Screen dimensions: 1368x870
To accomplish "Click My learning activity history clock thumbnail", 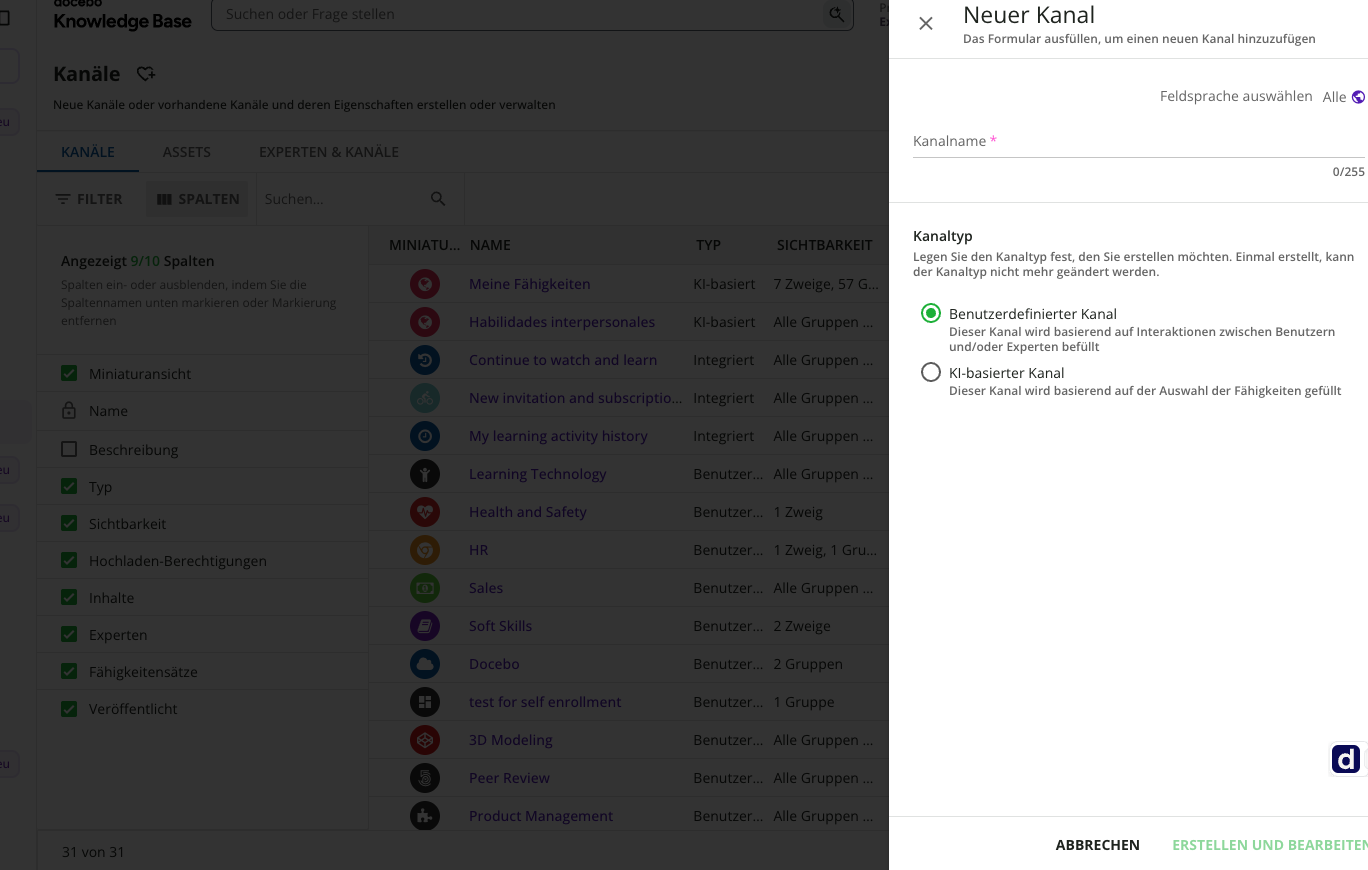I will click(425, 436).
